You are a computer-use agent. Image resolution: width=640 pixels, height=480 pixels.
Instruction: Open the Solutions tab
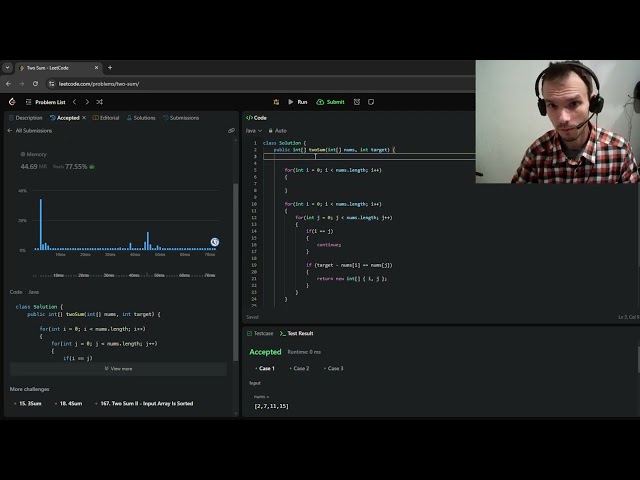[x=141, y=118]
